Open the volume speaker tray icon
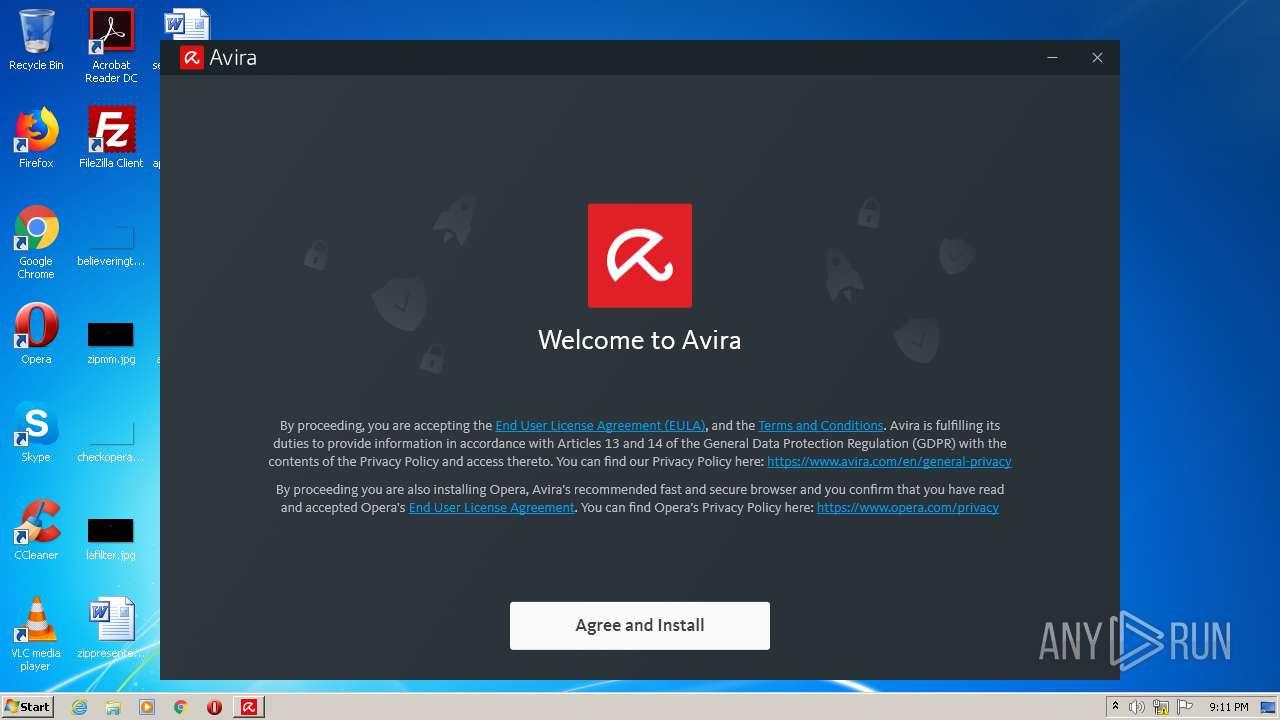This screenshot has width=1280, height=720. click(1137, 707)
